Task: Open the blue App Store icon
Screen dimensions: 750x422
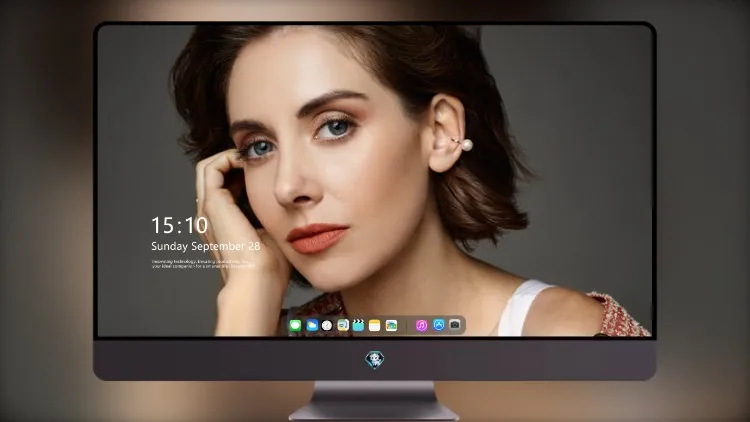Action: pos(439,325)
